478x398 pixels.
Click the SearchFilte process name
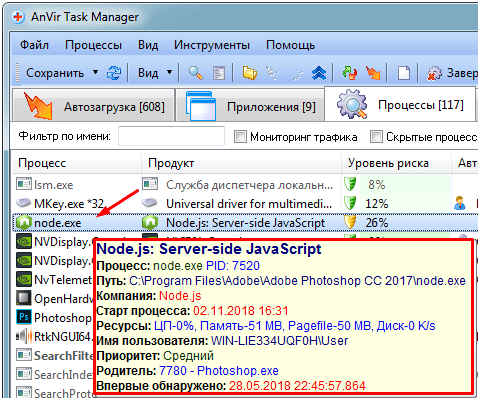click(x=64, y=355)
